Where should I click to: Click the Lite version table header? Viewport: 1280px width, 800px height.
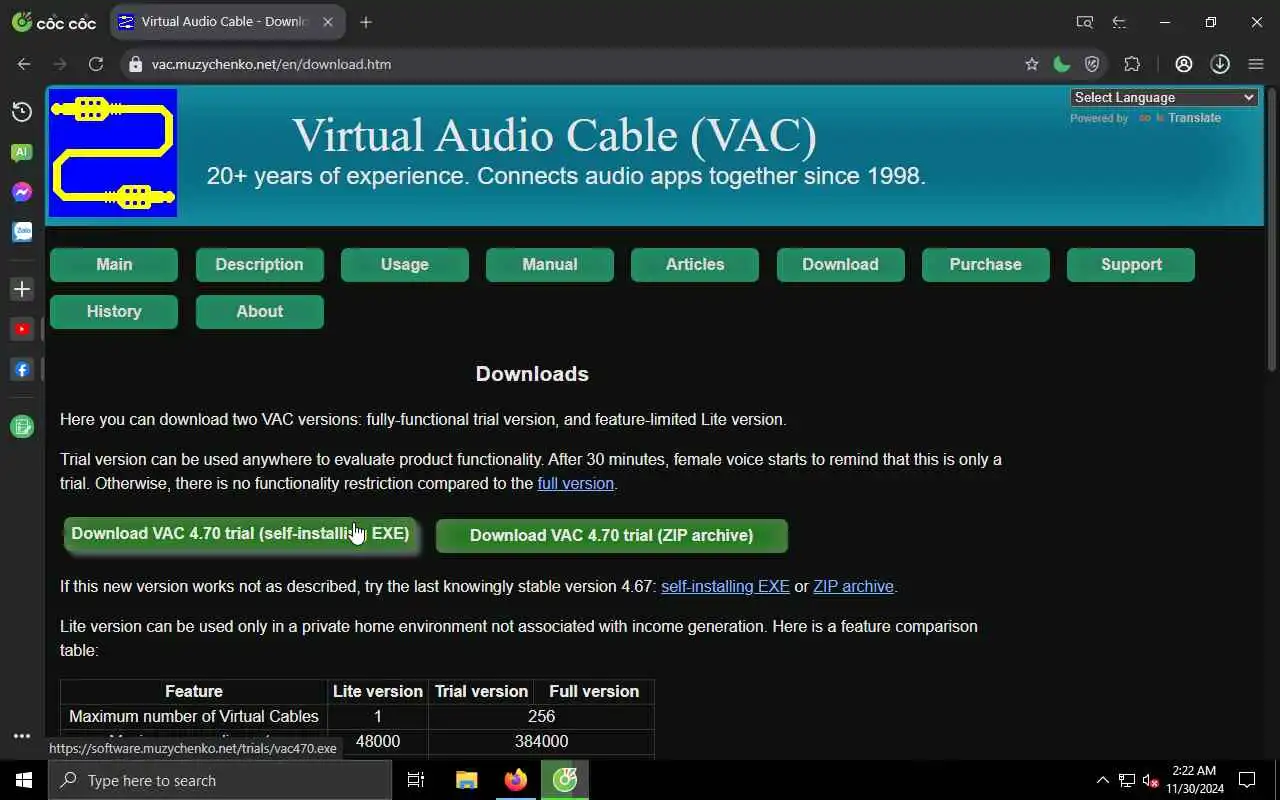point(378,692)
